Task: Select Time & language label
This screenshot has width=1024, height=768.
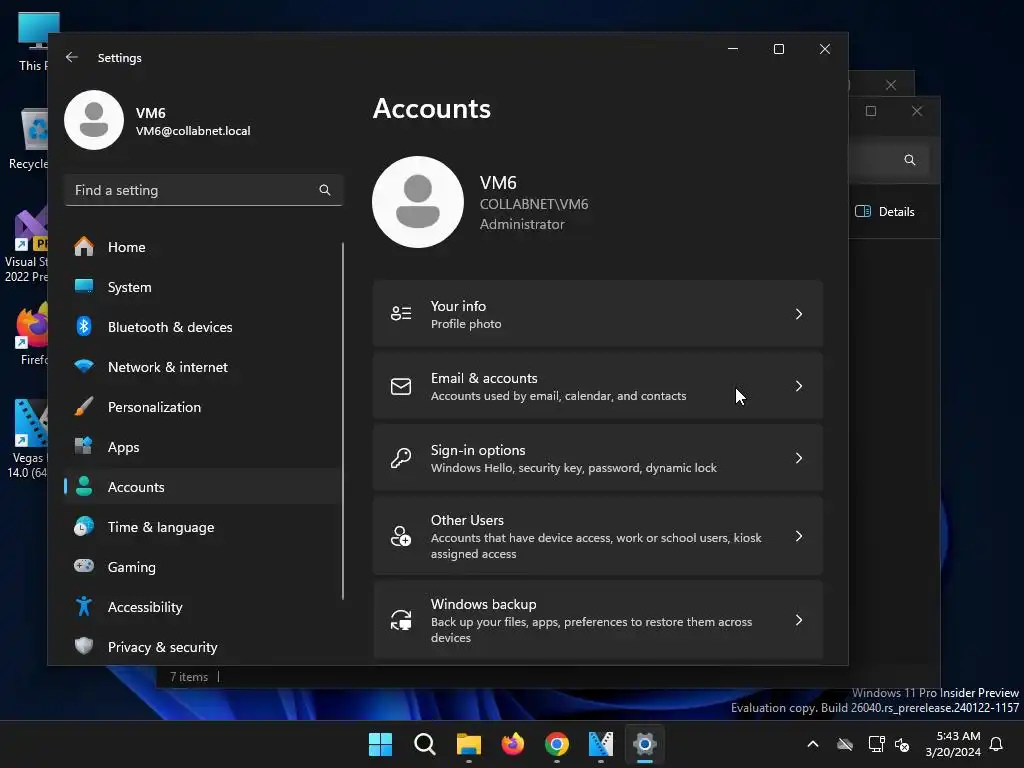Action: [161, 527]
